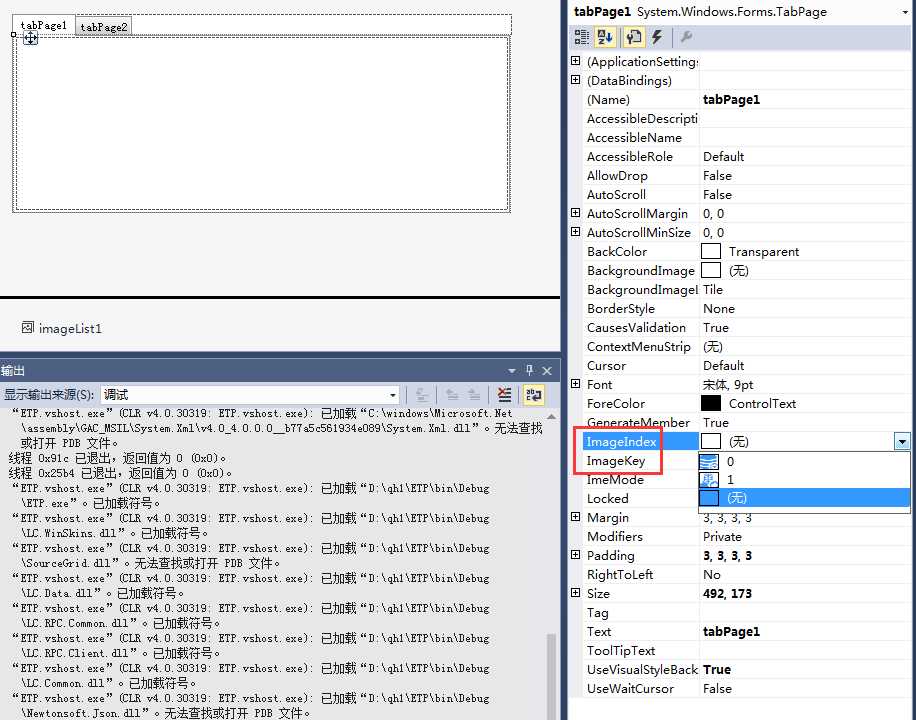Click the BackgroundImage preview swatch
The height and width of the screenshot is (720, 916).
[710, 270]
